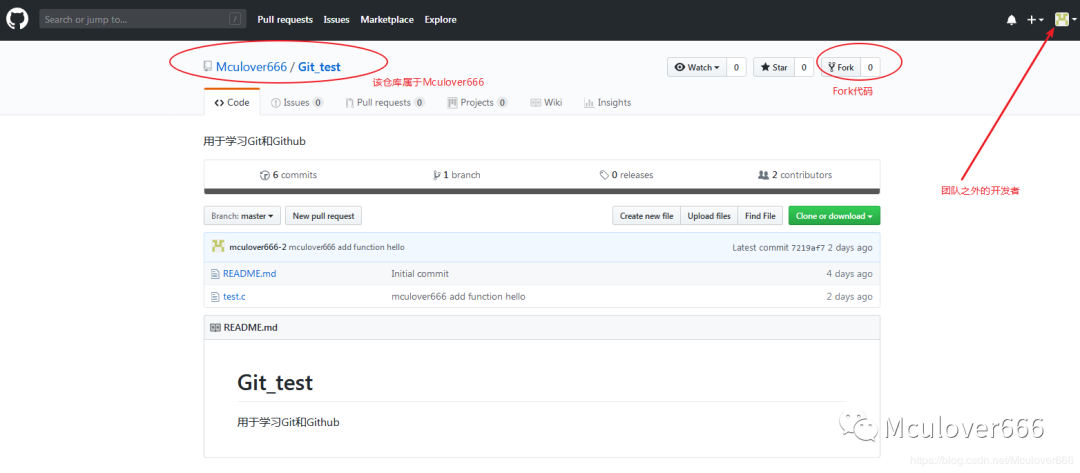Screen dimensions: 1080x473
Task: Click the Star count of 0
Action: click(x=804, y=67)
